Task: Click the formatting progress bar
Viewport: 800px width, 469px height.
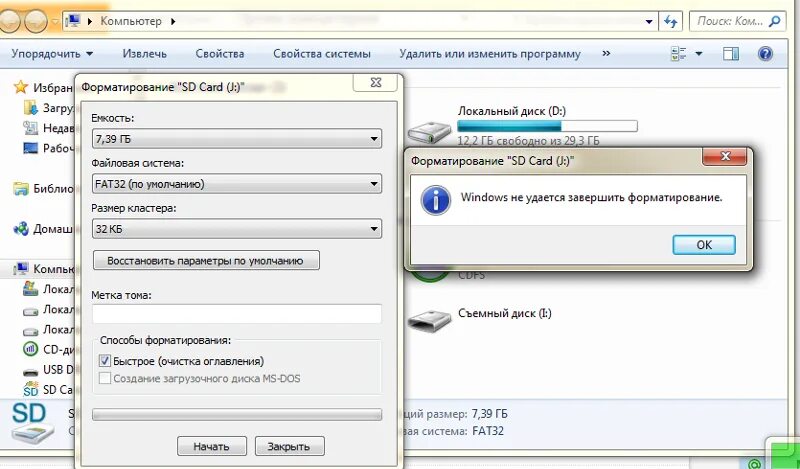Action: (237, 414)
